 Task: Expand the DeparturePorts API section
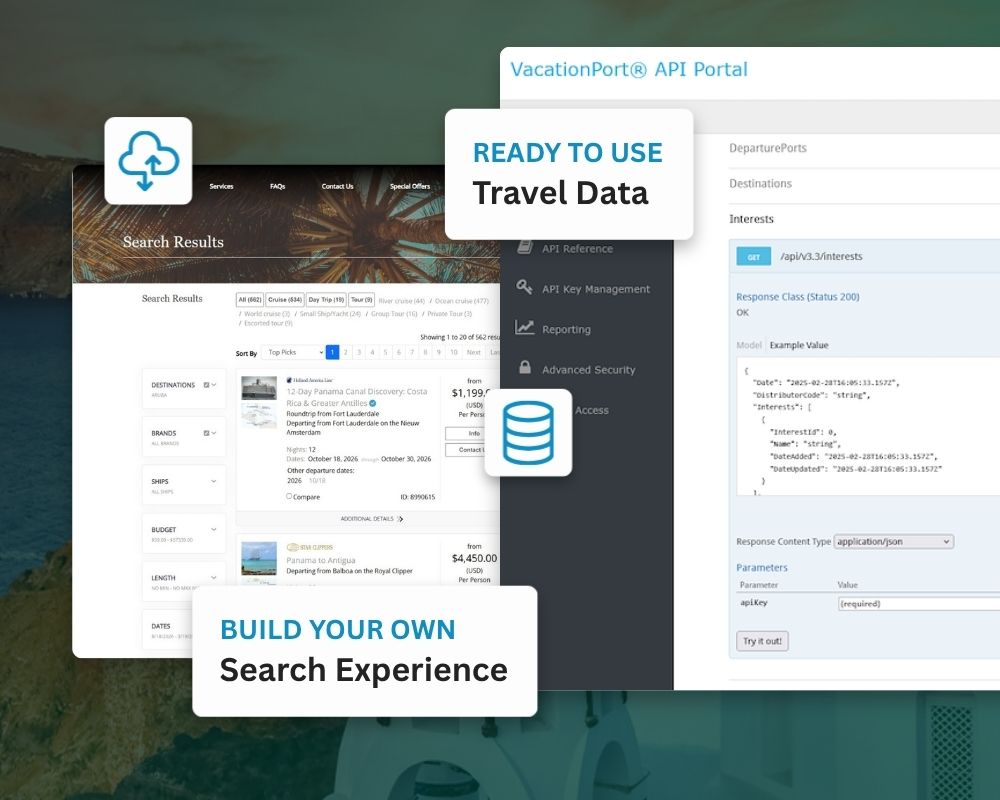pyautogui.click(x=768, y=148)
